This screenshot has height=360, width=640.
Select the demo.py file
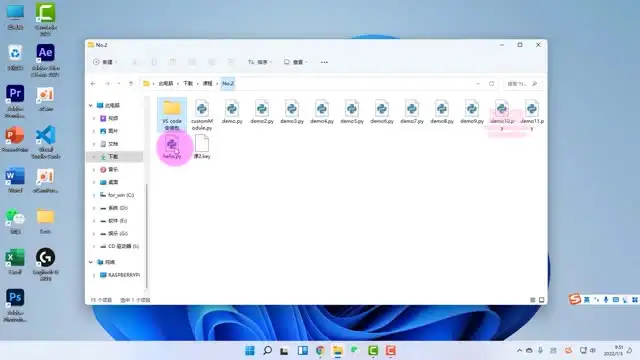pyautogui.click(x=232, y=112)
